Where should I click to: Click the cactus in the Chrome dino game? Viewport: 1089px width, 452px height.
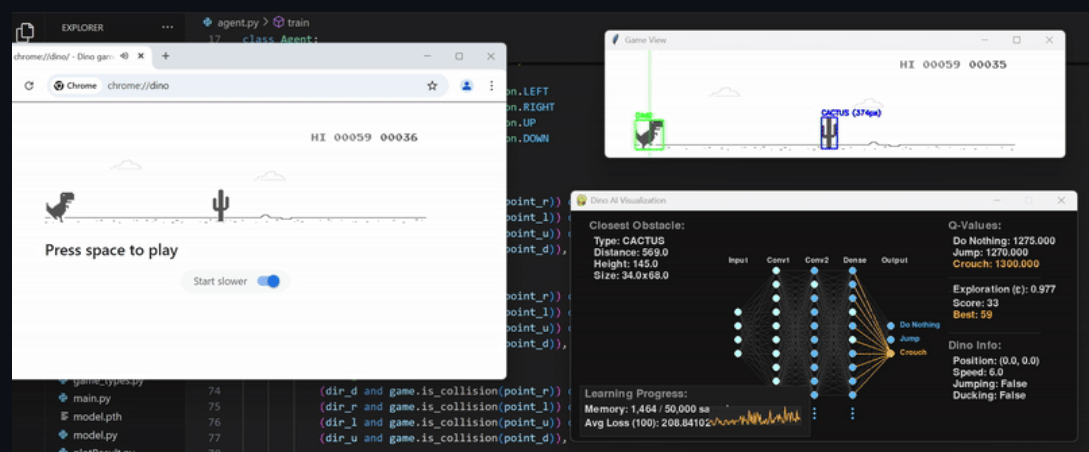pyautogui.click(x=220, y=205)
